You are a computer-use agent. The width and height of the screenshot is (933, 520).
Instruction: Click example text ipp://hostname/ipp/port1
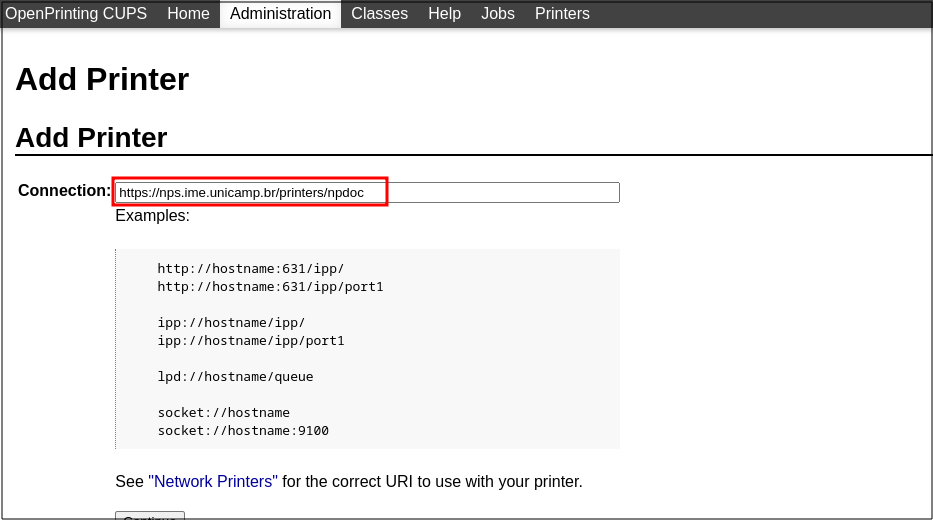(x=251, y=341)
